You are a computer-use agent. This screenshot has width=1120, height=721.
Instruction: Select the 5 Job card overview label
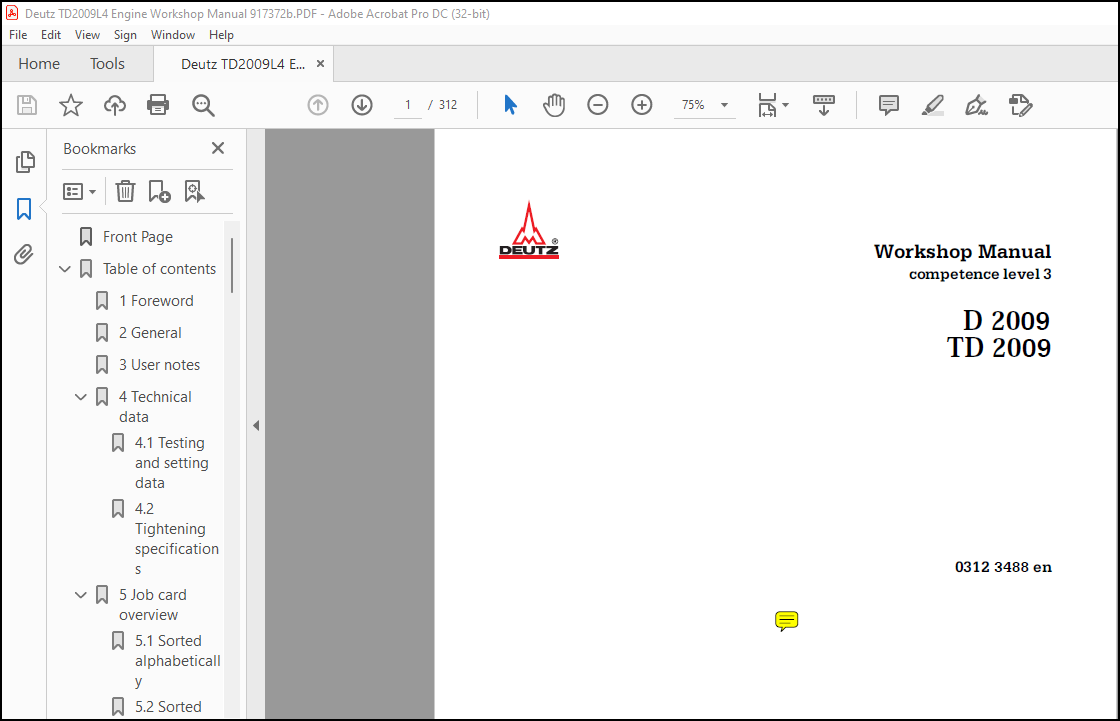pyautogui.click(x=153, y=605)
